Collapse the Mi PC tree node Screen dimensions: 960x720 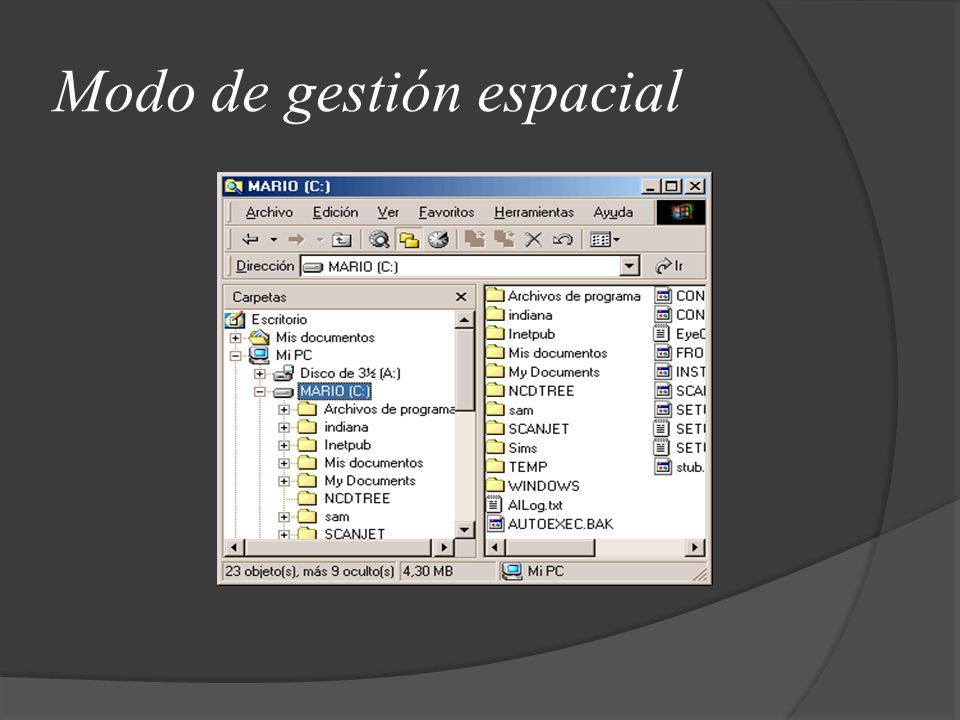tap(235, 355)
